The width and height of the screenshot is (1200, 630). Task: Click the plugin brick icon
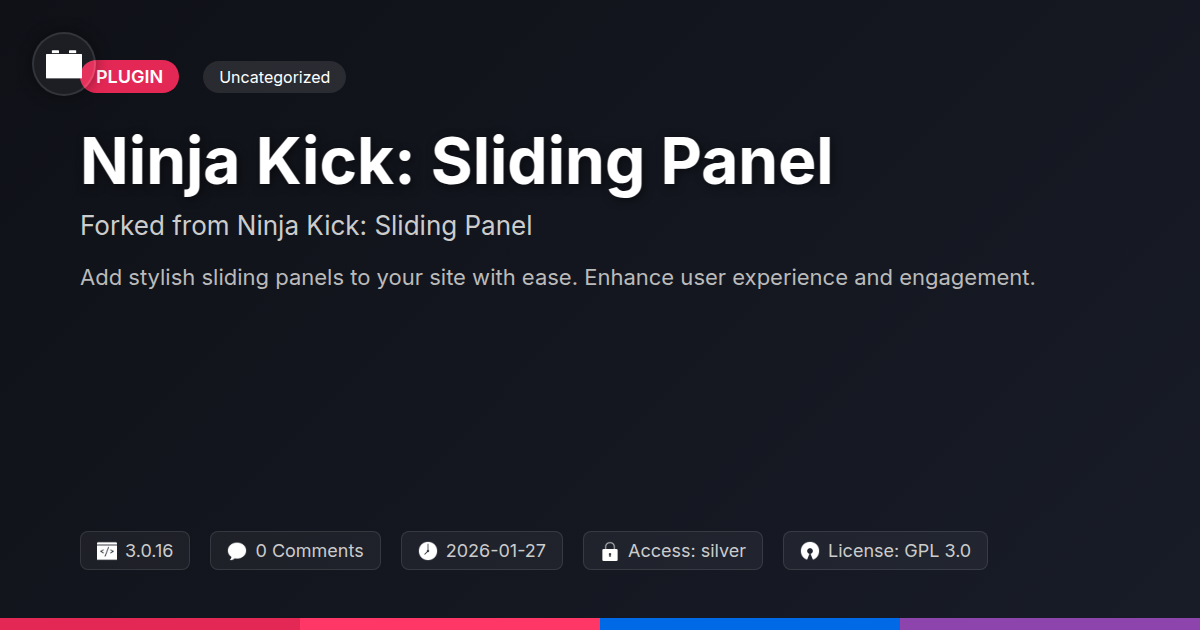[64, 64]
